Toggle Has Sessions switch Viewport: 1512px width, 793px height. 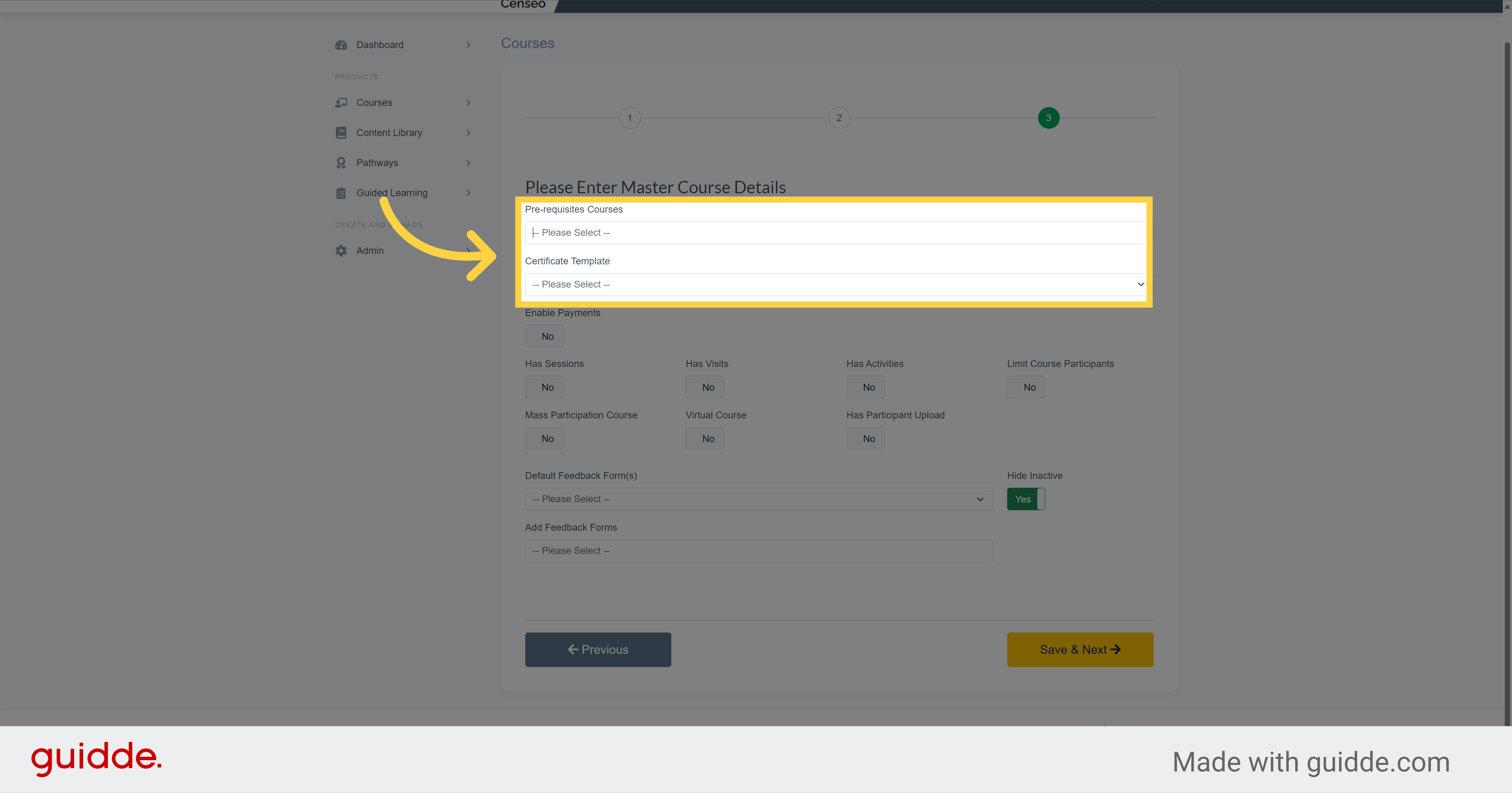(544, 387)
